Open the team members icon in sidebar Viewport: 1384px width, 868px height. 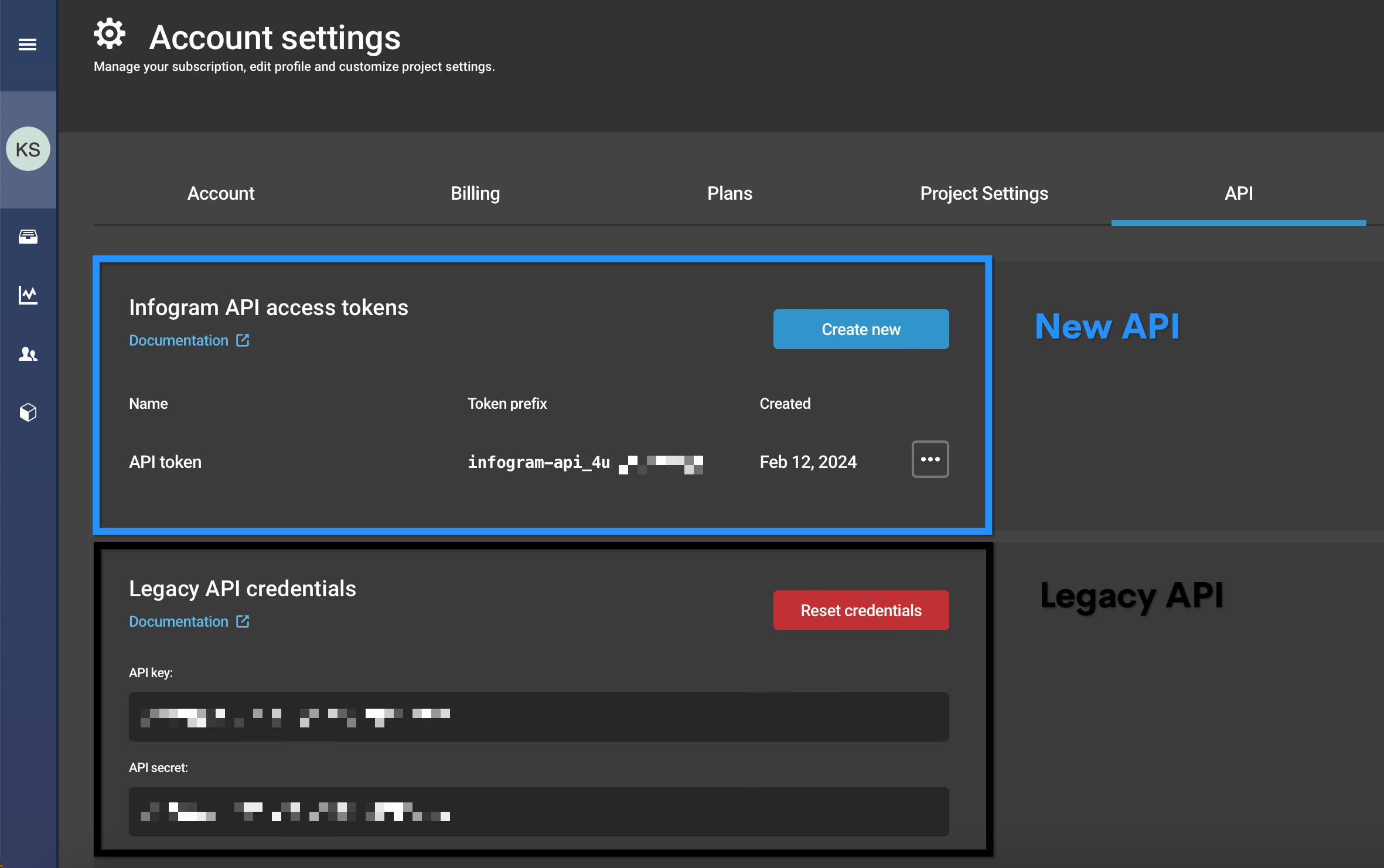coord(28,354)
